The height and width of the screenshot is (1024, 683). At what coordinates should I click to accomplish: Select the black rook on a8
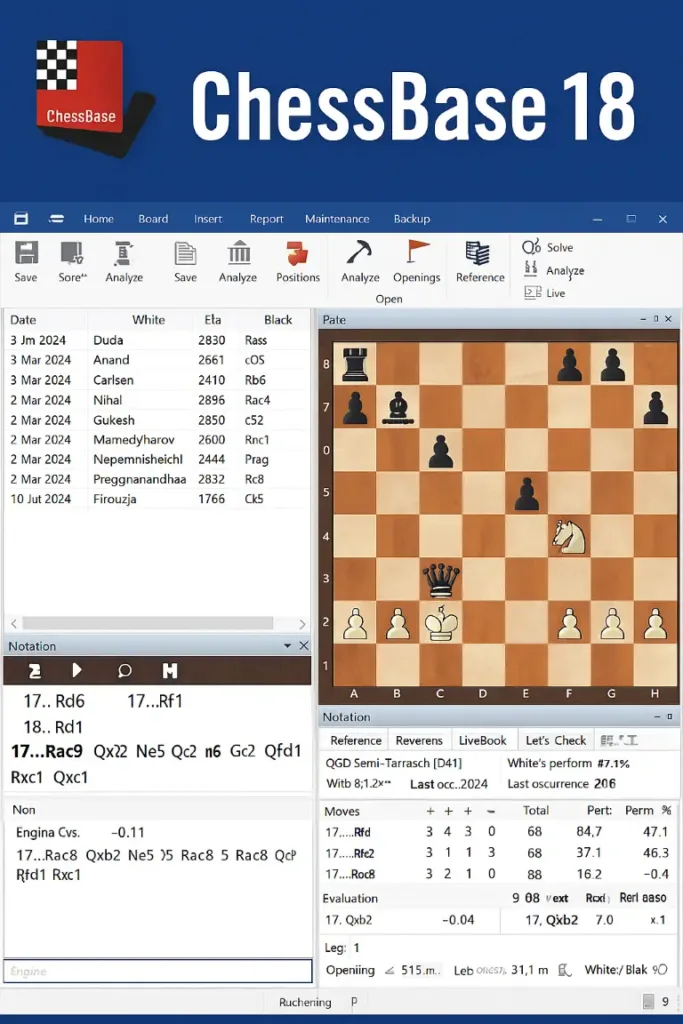[356, 364]
